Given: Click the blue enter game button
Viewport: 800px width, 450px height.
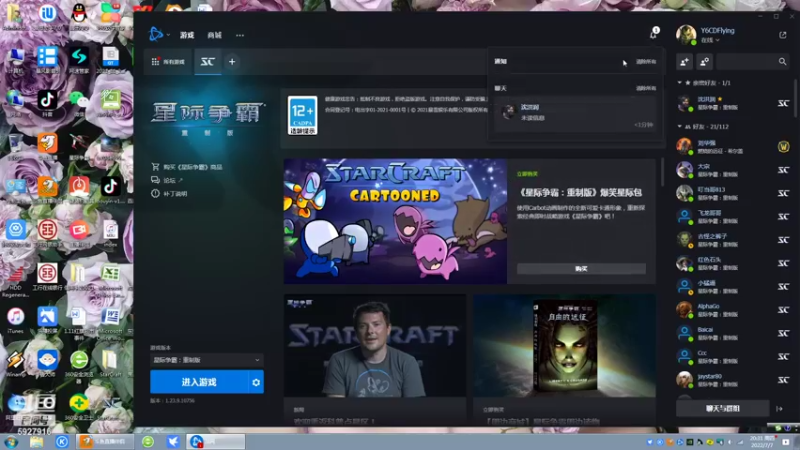Looking at the screenshot, I should 199,382.
